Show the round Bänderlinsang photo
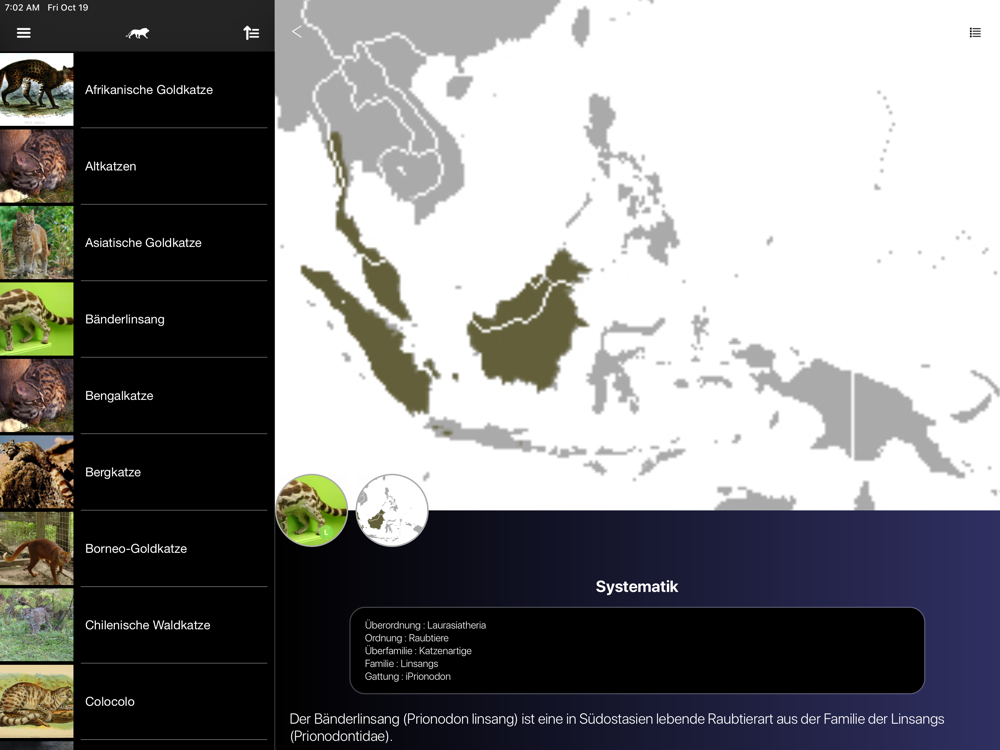 (311, 510)
